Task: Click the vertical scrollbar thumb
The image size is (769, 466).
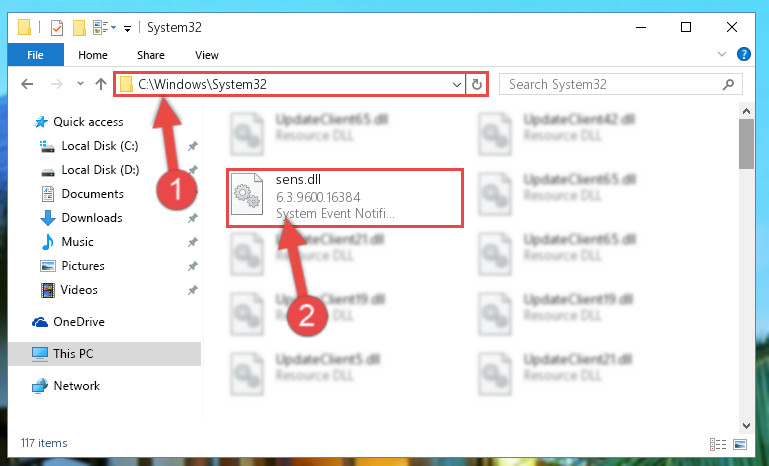Action: (x=746, y=144)
